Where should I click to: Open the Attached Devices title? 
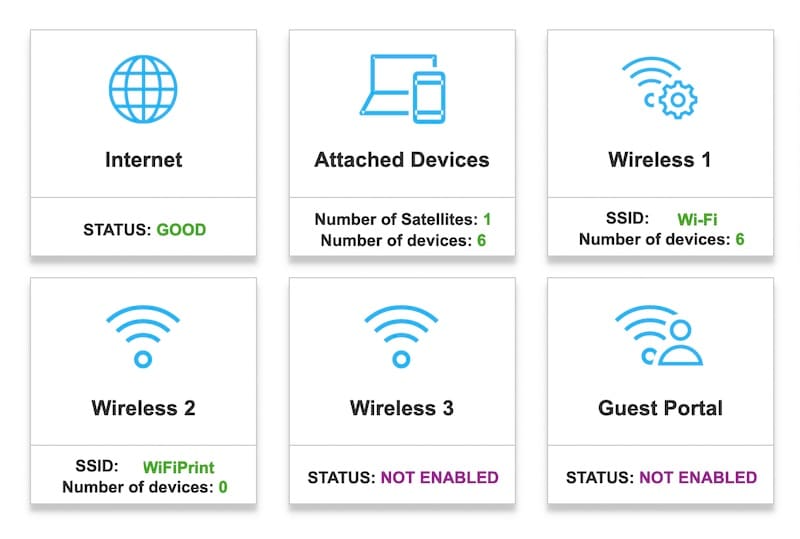[x=401, y=160]
